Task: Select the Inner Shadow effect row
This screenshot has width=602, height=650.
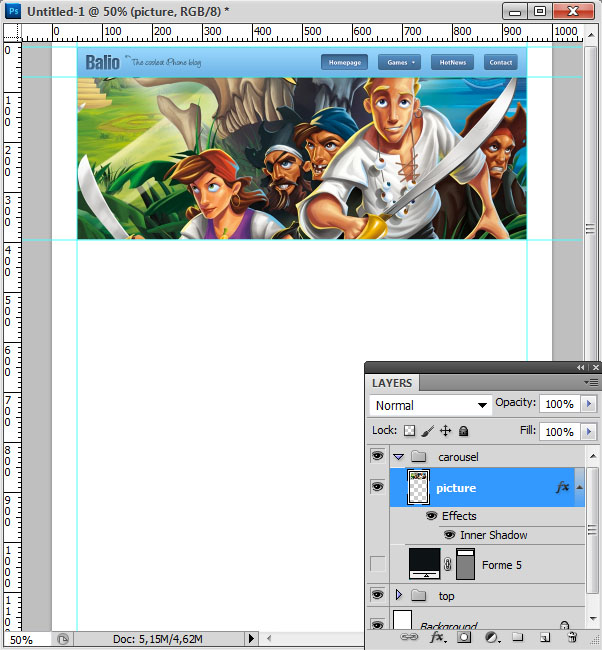Action: 493,535
